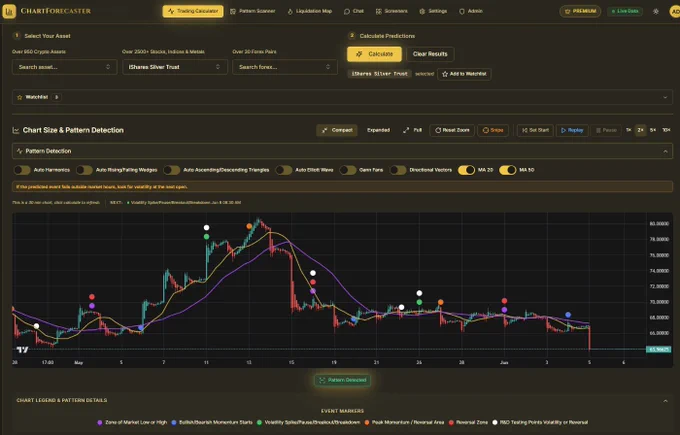Open the forex pair search dropdown

(285, 67)
